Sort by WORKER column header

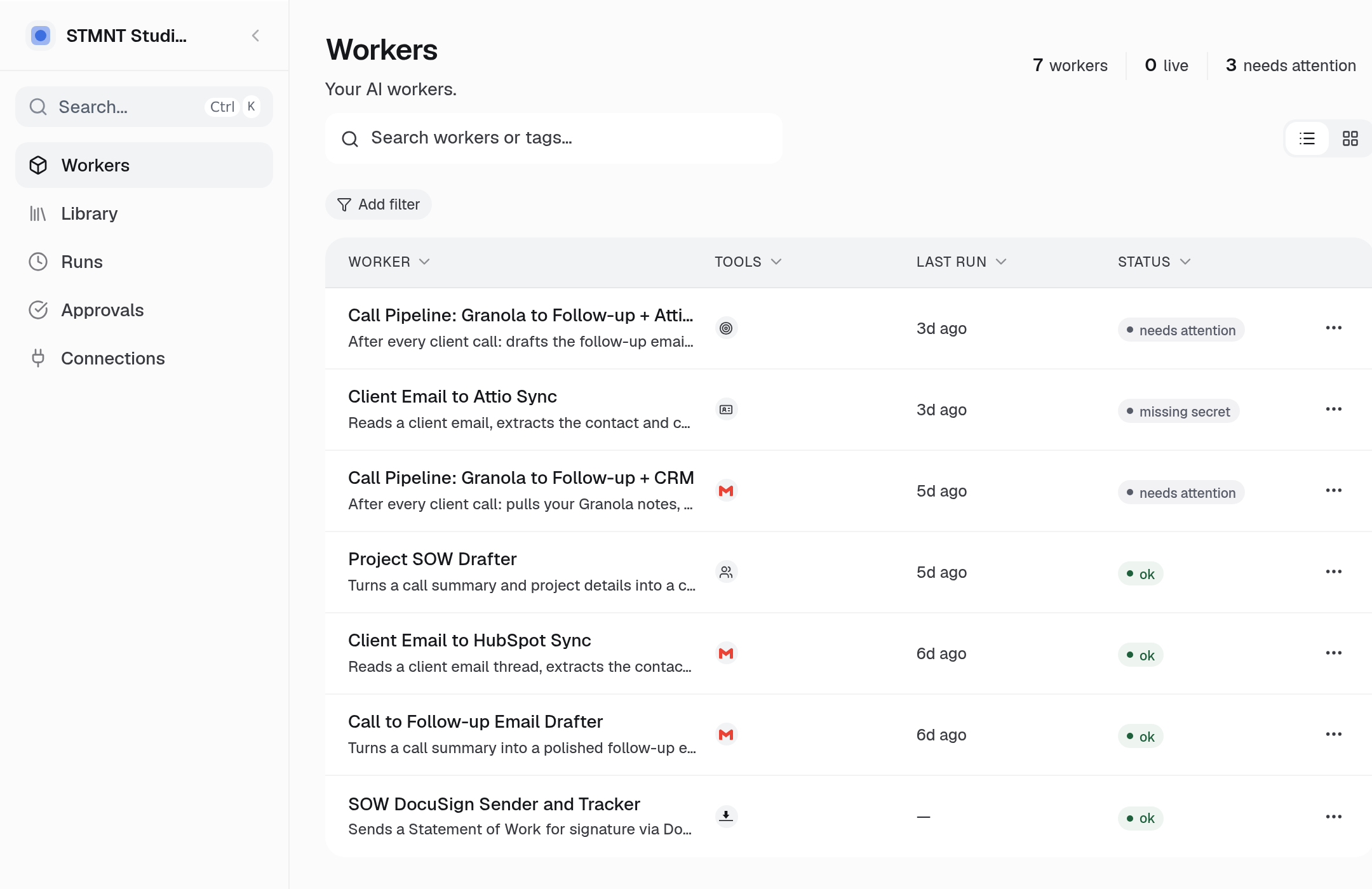(x=389, y=262)
